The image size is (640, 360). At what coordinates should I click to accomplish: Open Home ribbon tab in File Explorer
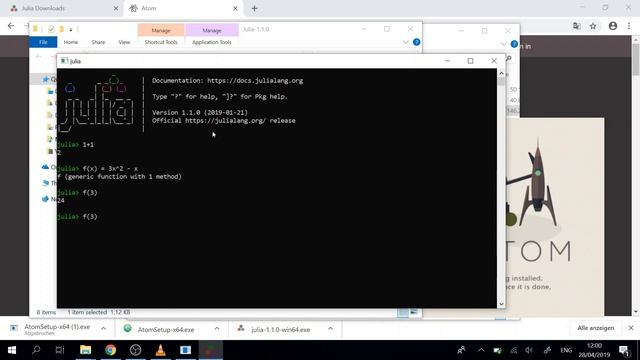(x=71, y=42)
